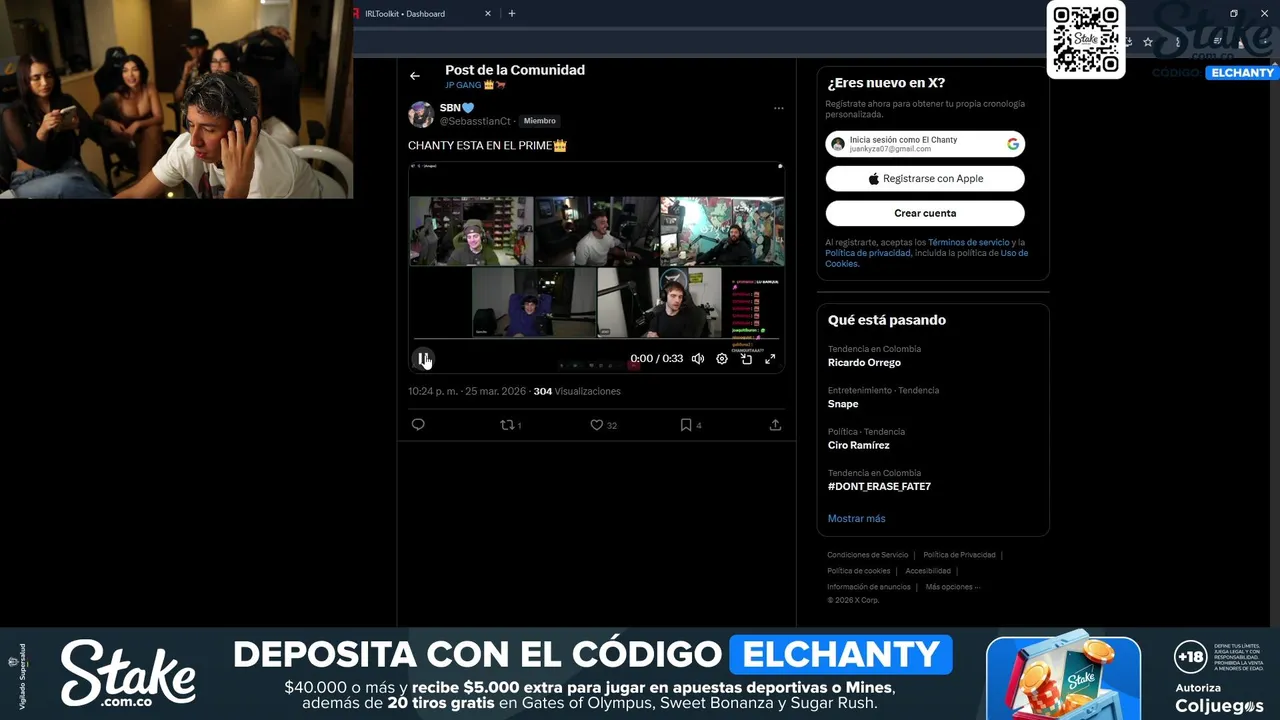Open Política de privacidad link in signup text
This screenshot has width=1280, height=720.
tap(868, 253)
